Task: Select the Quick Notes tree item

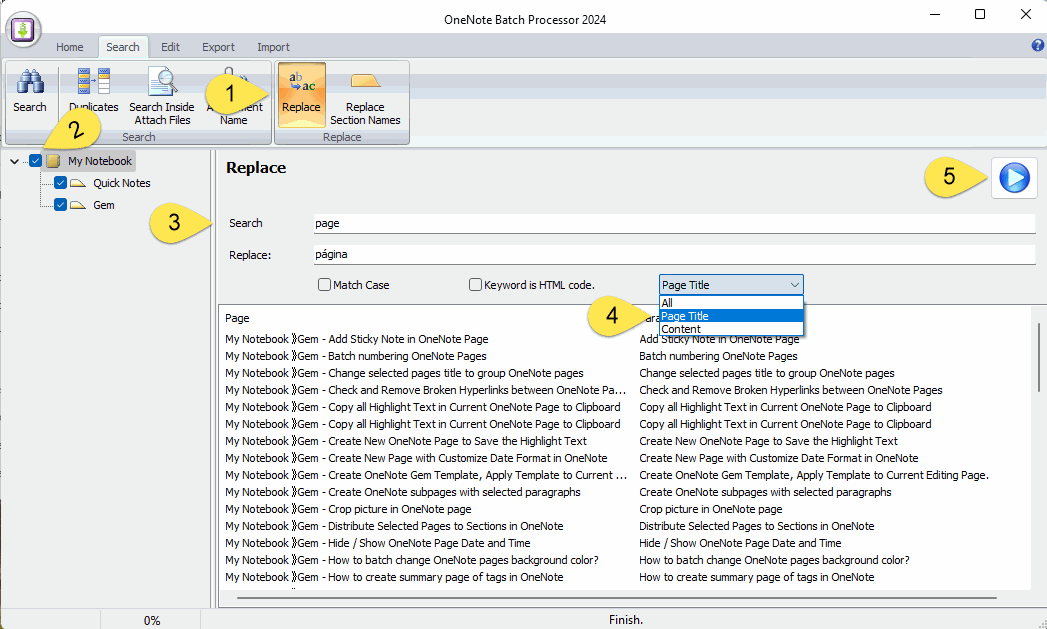Action: click(x=122, y=183)
